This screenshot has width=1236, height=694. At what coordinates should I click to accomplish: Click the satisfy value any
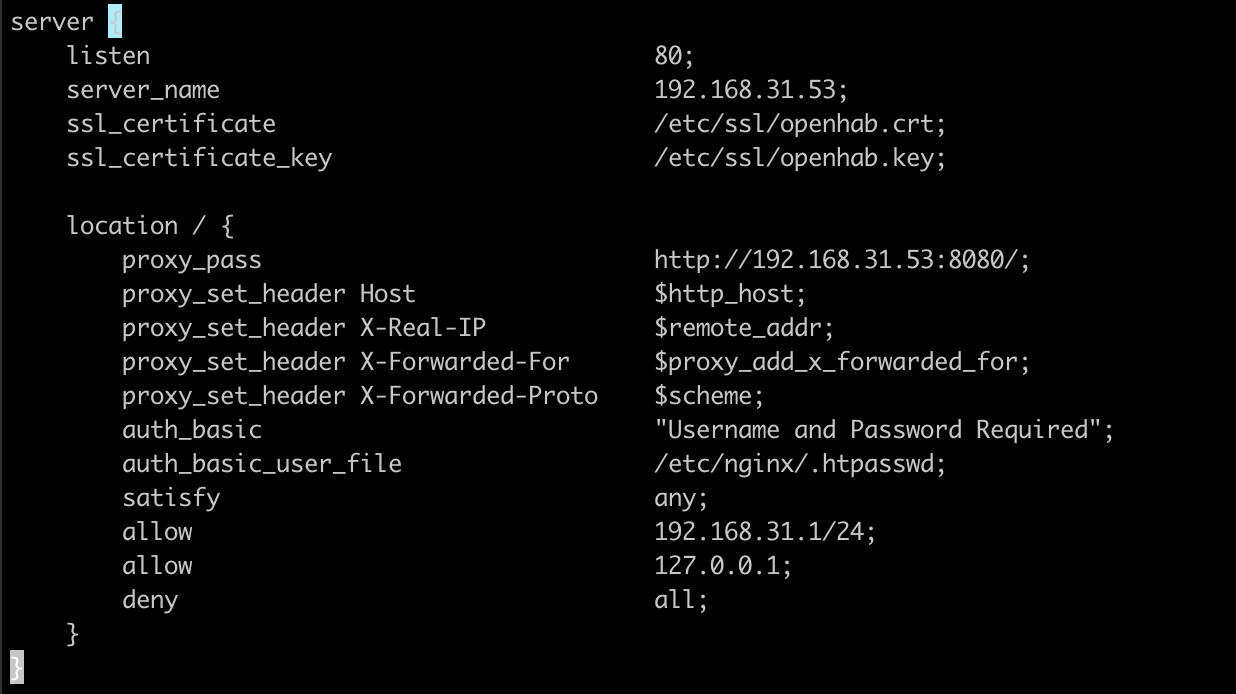click(x=680, y=498)
